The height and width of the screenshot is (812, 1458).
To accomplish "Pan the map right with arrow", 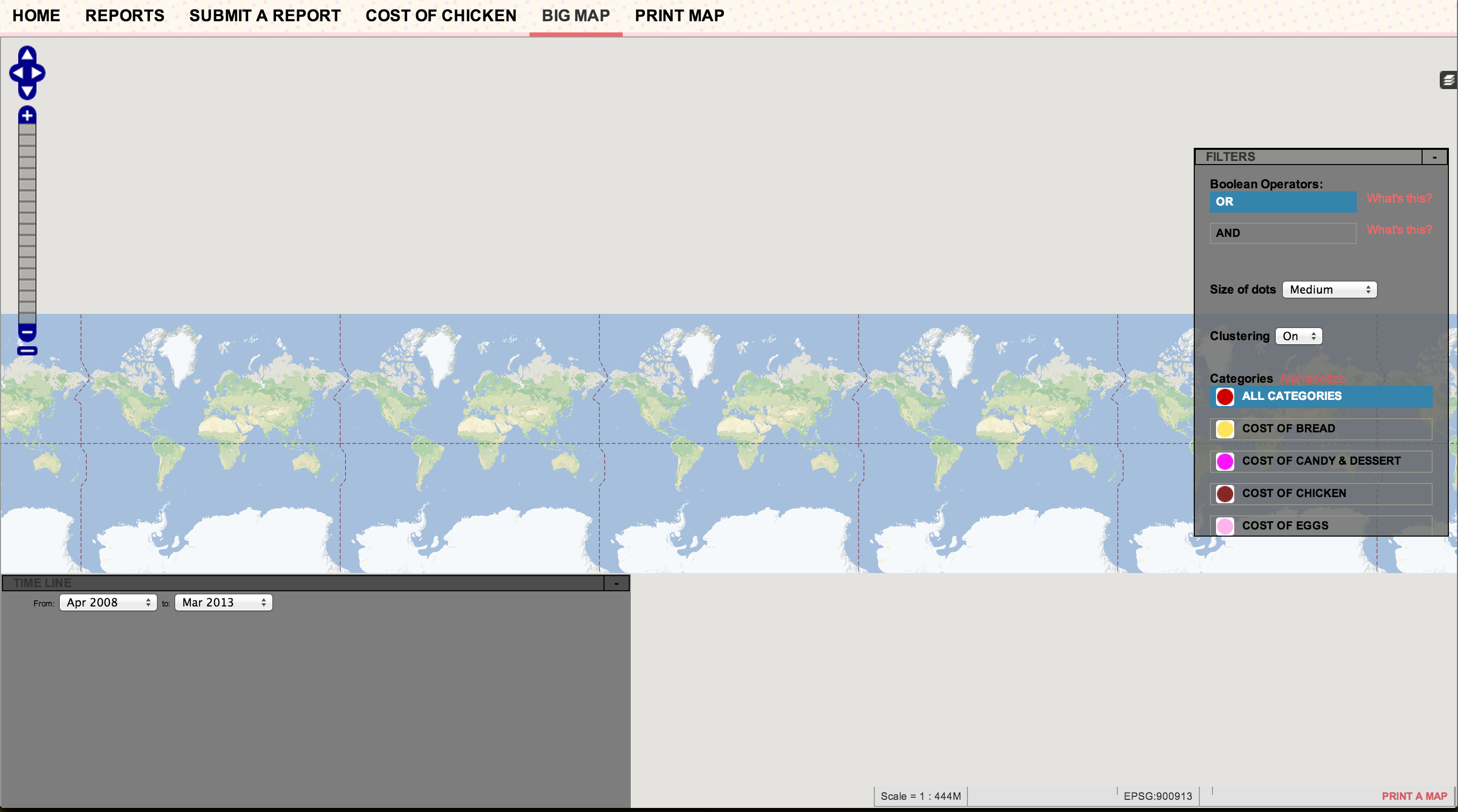I will pyautogui.click(x=37, y=73).
